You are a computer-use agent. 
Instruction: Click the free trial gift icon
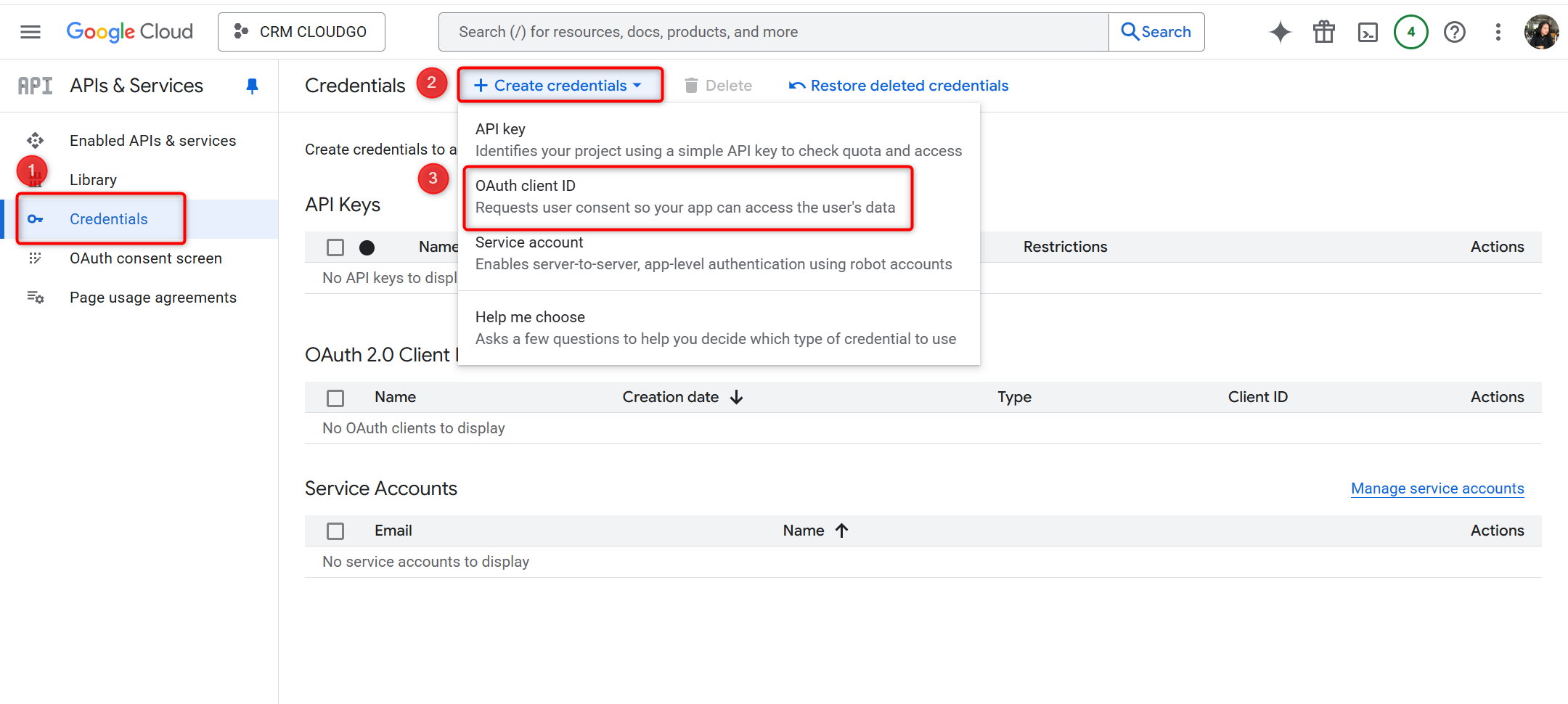tap(1323, 32)
